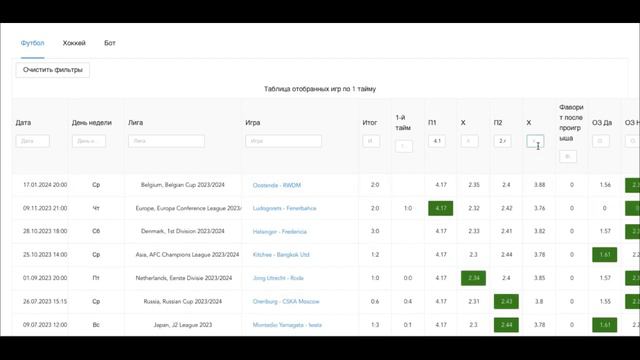Open the Kitchee - Bangkok Utd game link
This screenshot has width=640, height=360.
coord(281,254)
